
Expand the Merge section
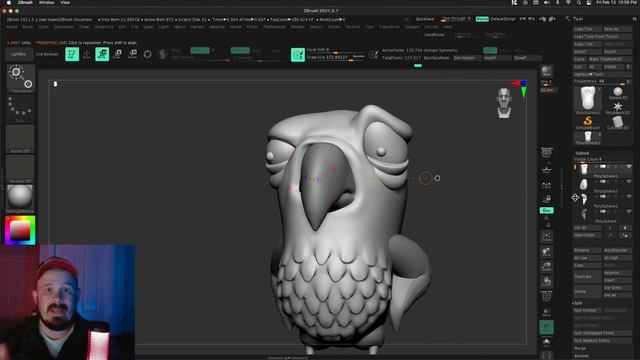point(580,348)
